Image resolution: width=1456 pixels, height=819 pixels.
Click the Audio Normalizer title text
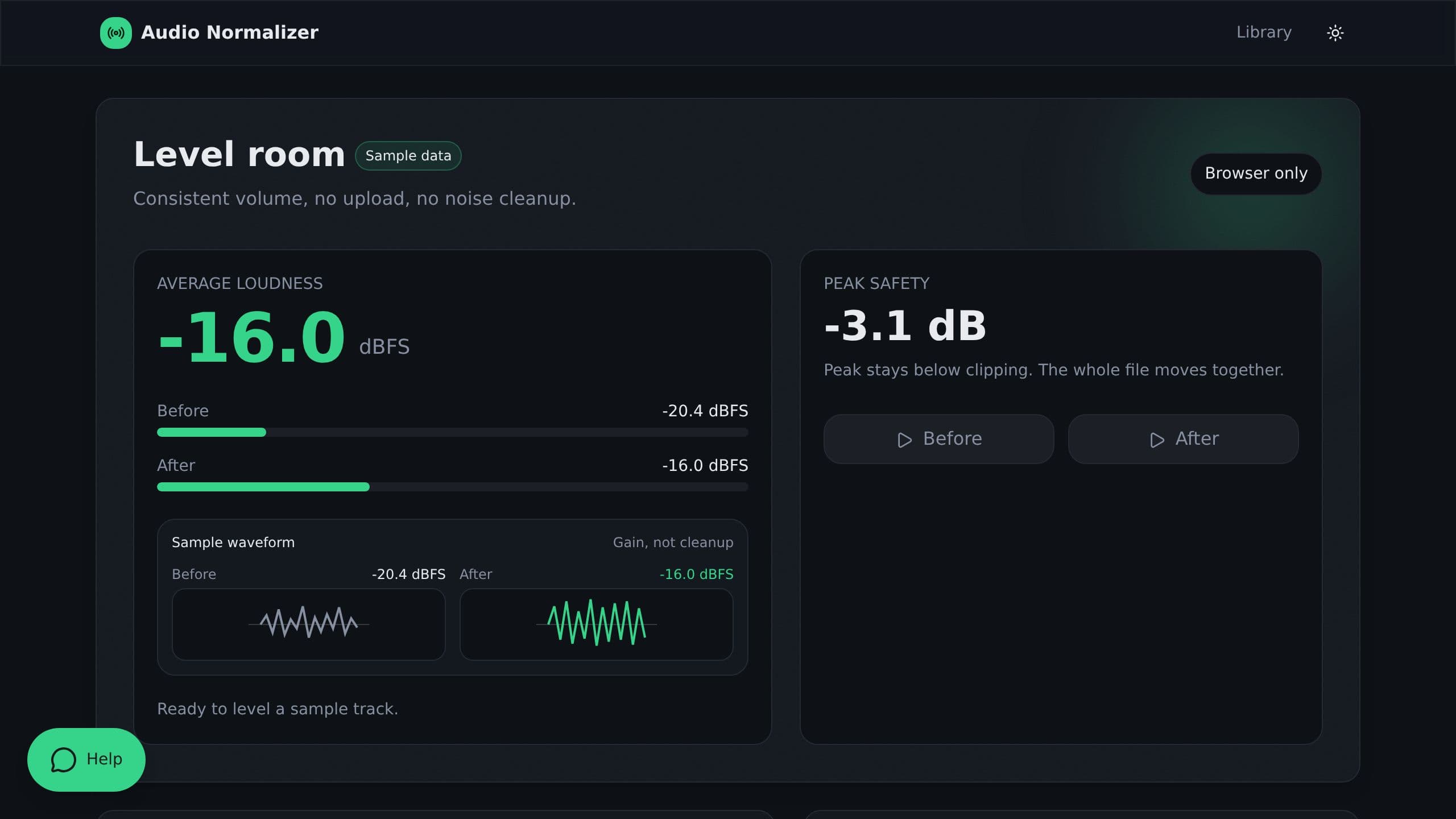click(x=229, y=32)
